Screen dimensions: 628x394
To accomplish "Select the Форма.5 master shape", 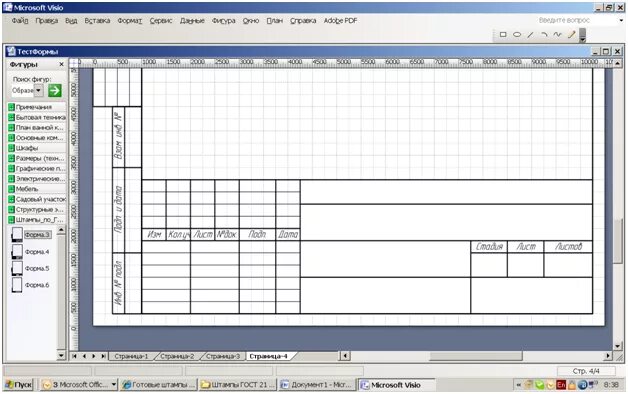I will pos(30,268).
